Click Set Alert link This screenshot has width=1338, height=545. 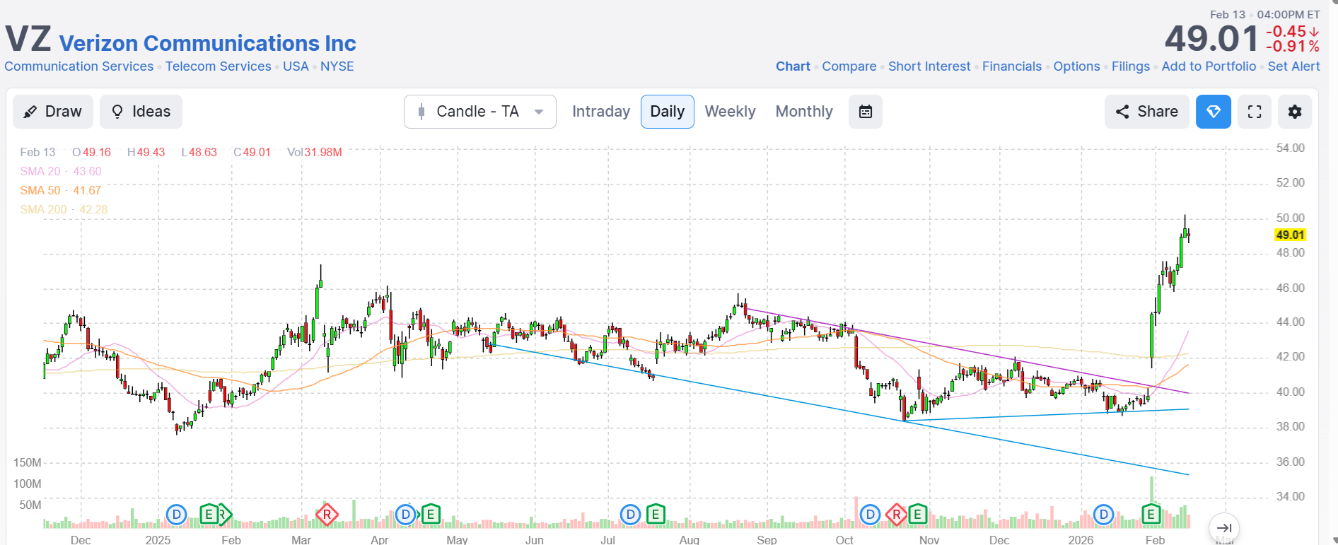click(1294, 66)
